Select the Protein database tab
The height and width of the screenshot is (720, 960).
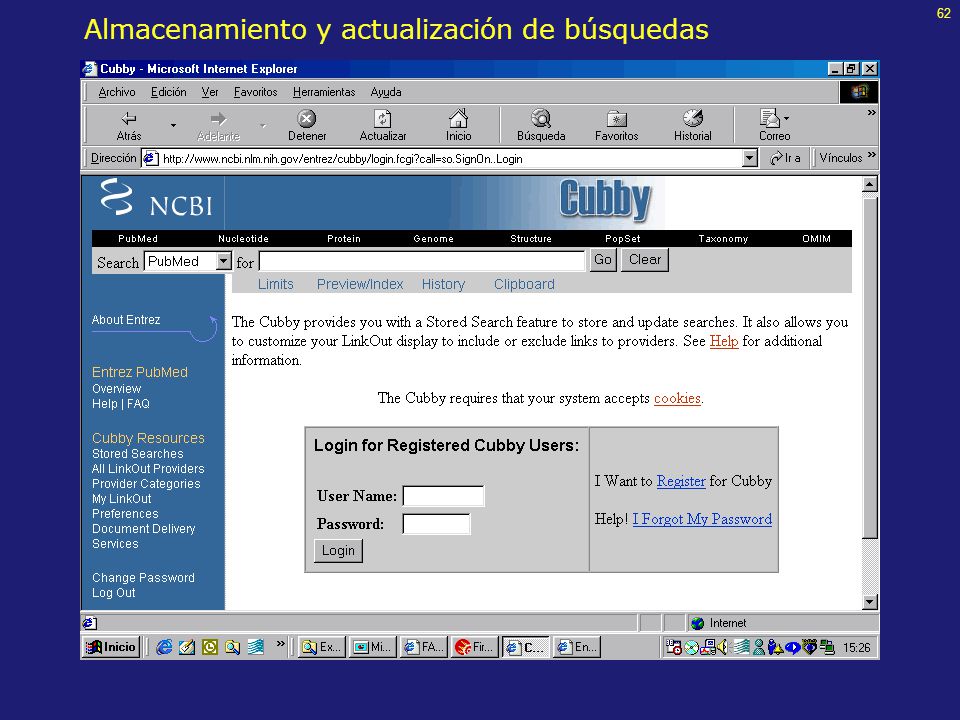tap(344, 239)
